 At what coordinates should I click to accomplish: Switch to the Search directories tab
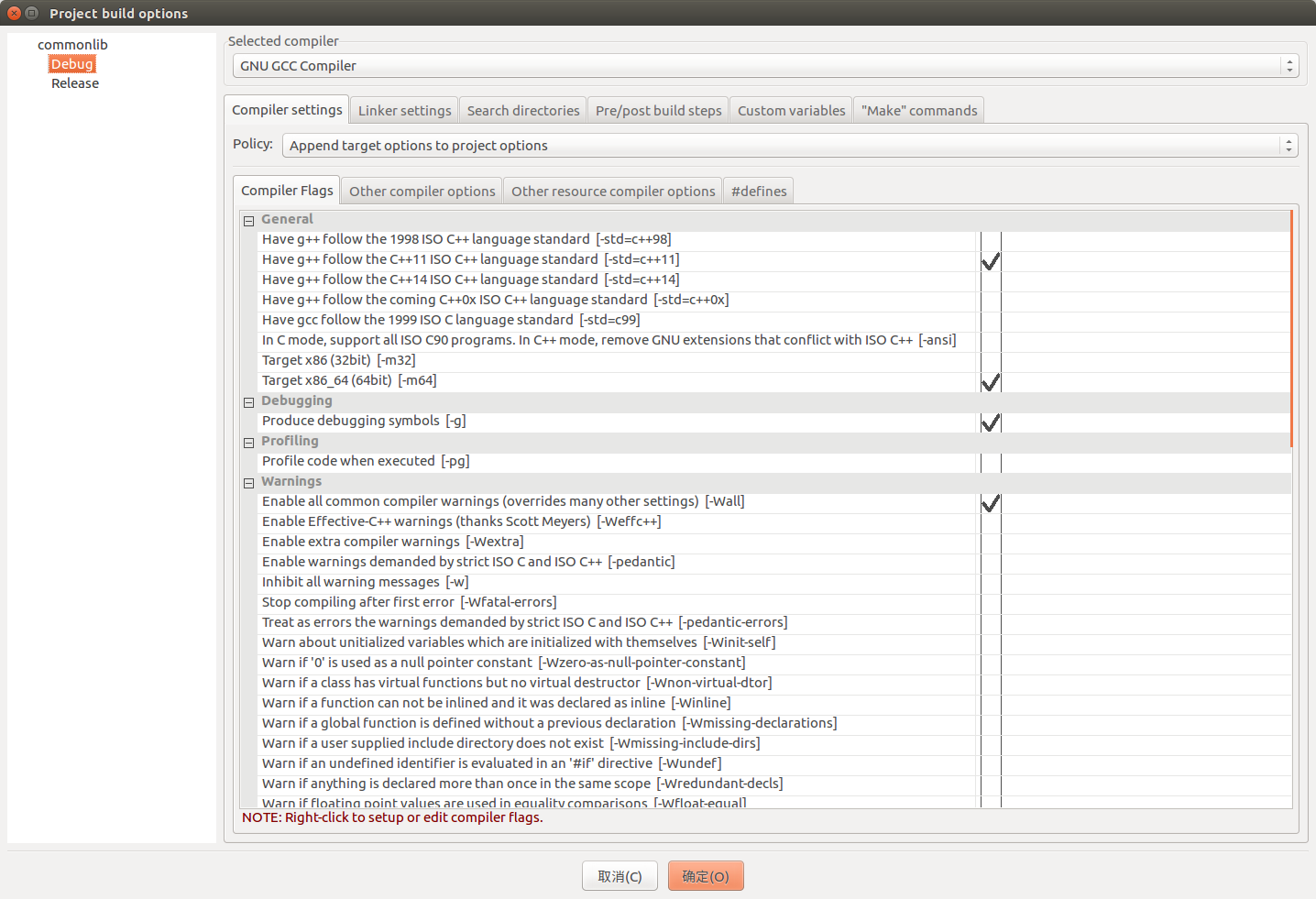tap(522, 109)
